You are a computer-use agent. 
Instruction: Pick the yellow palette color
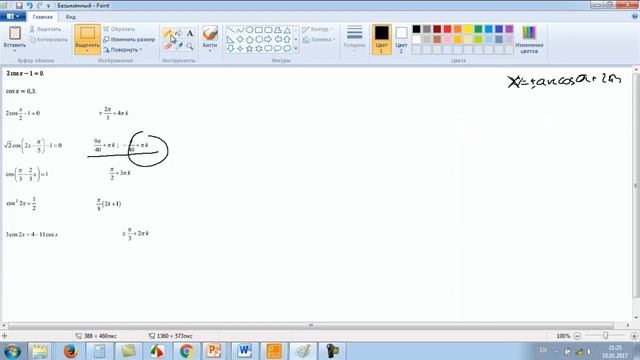tap(468, 29)
